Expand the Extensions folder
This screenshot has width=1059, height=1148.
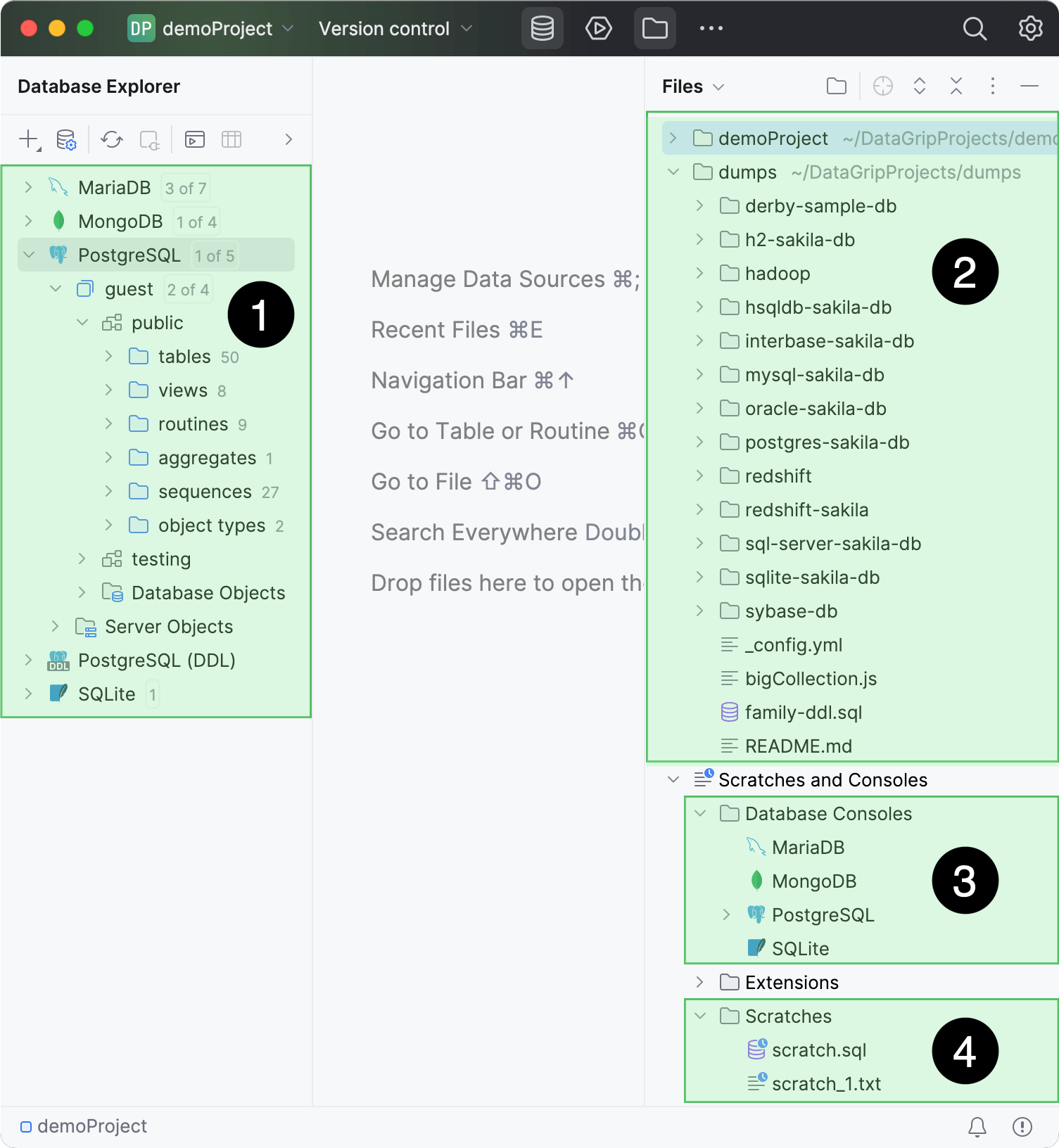[x=699, y=982]
